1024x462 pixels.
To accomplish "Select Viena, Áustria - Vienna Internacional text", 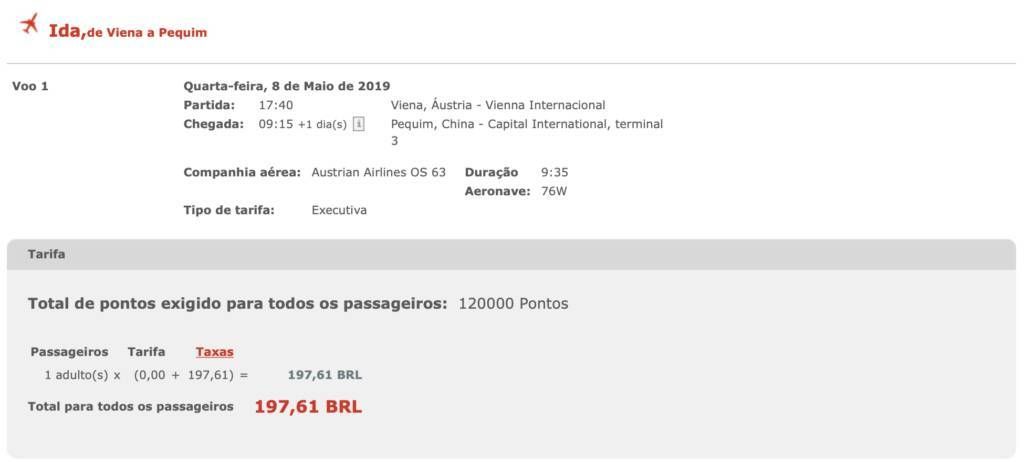I will coord(498,105).
